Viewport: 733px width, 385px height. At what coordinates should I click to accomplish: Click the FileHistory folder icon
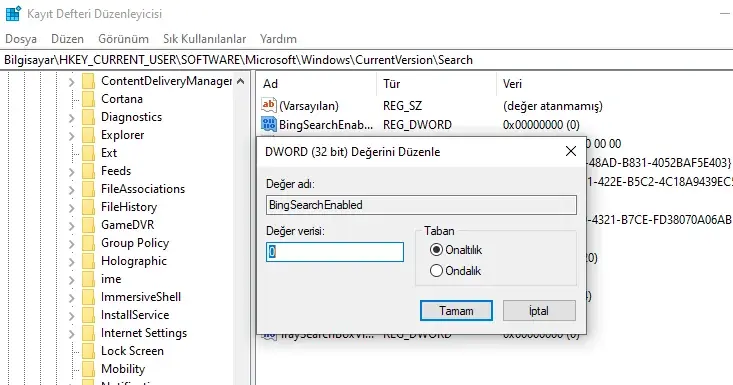[x=88, y=207]
